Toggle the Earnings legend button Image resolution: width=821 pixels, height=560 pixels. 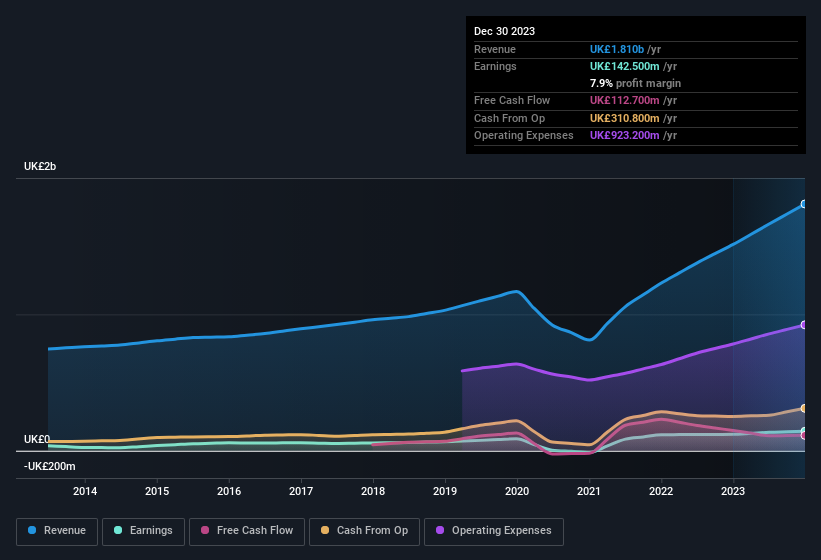(x=143, y=531)
